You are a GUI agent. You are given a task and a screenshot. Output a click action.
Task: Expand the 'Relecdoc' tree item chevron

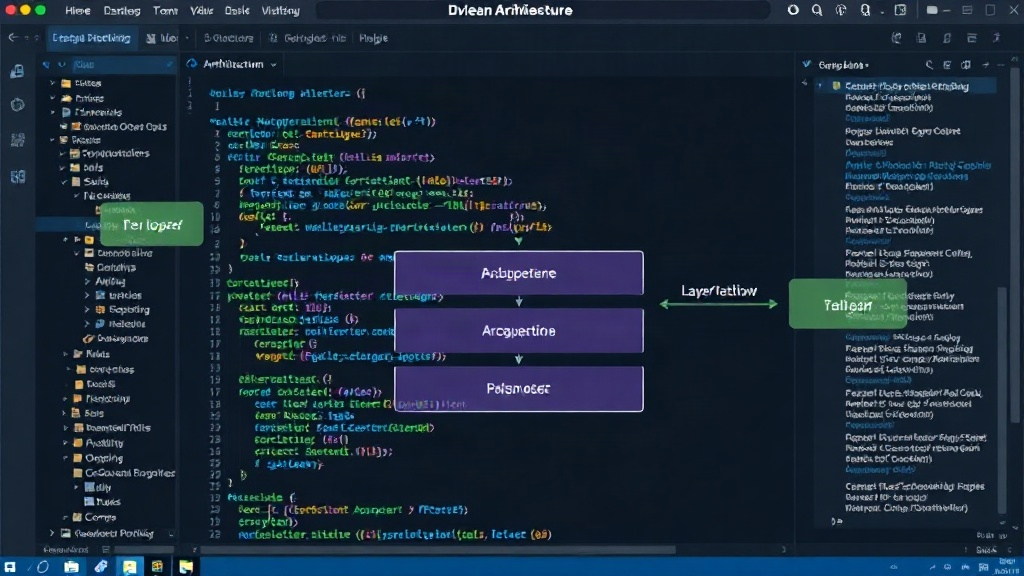point(88,324)
